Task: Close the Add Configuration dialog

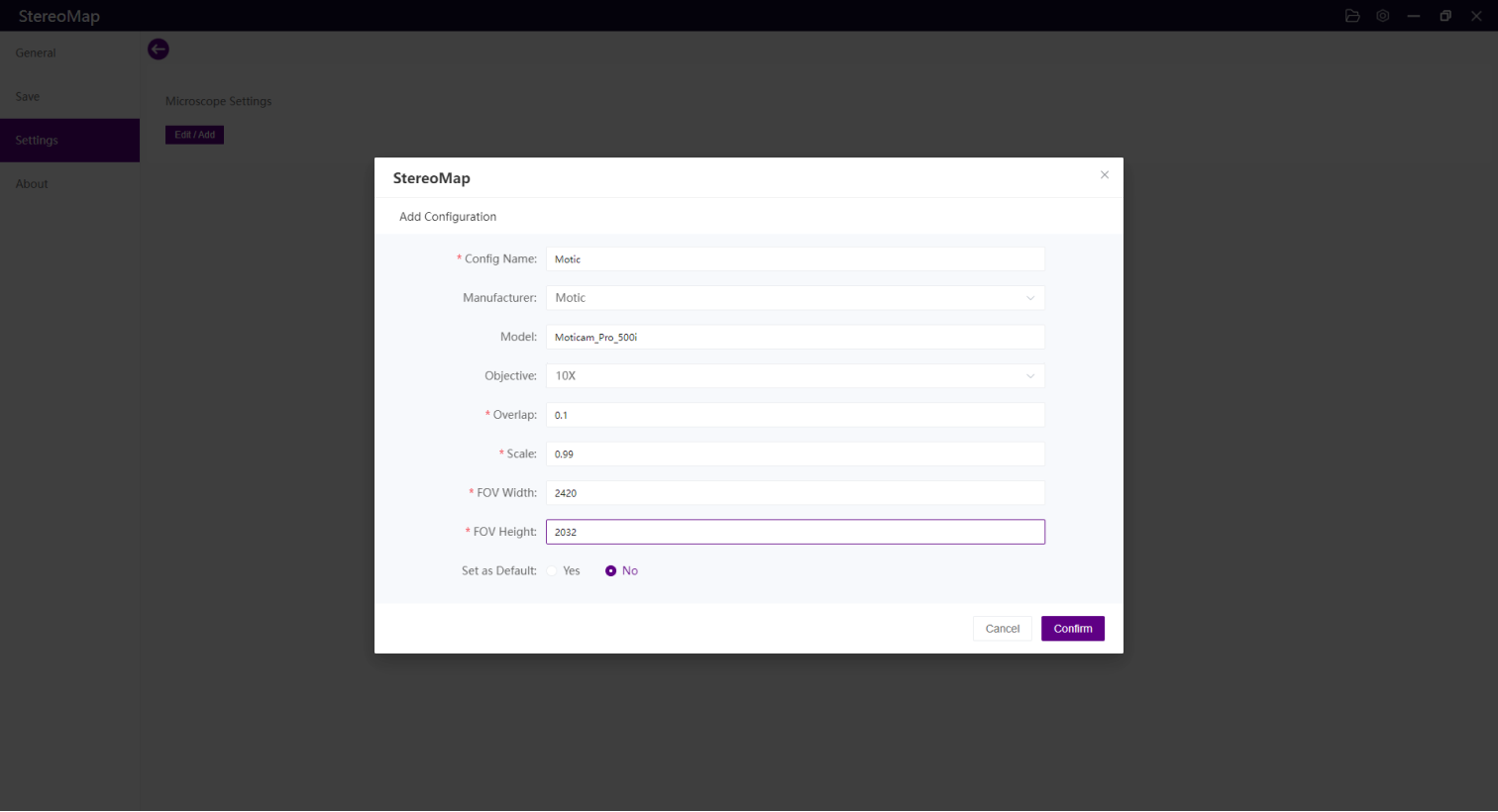Action: point(1105,175)
